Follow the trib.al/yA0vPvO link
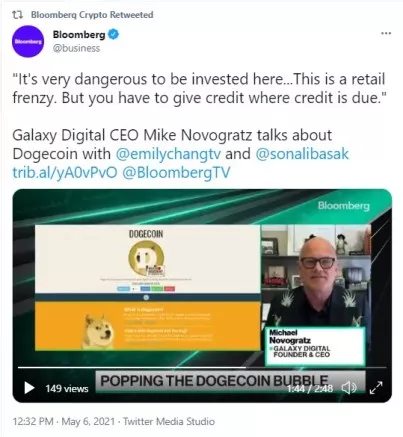Image resolution: width=403 pixels, height=437 pixels. [x=65, y=172]
